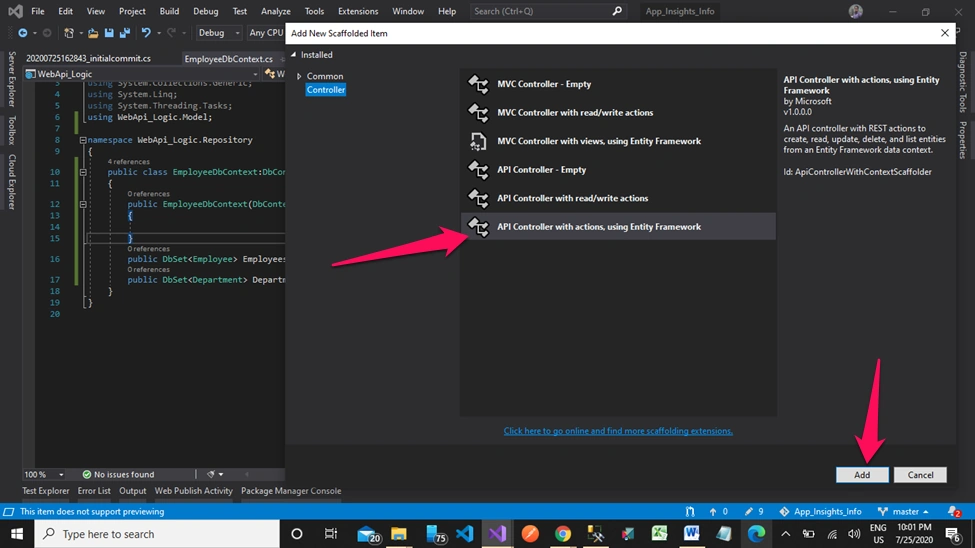Click the pending changes pencil indicator

pyautogui.click(x=754, y=512)
